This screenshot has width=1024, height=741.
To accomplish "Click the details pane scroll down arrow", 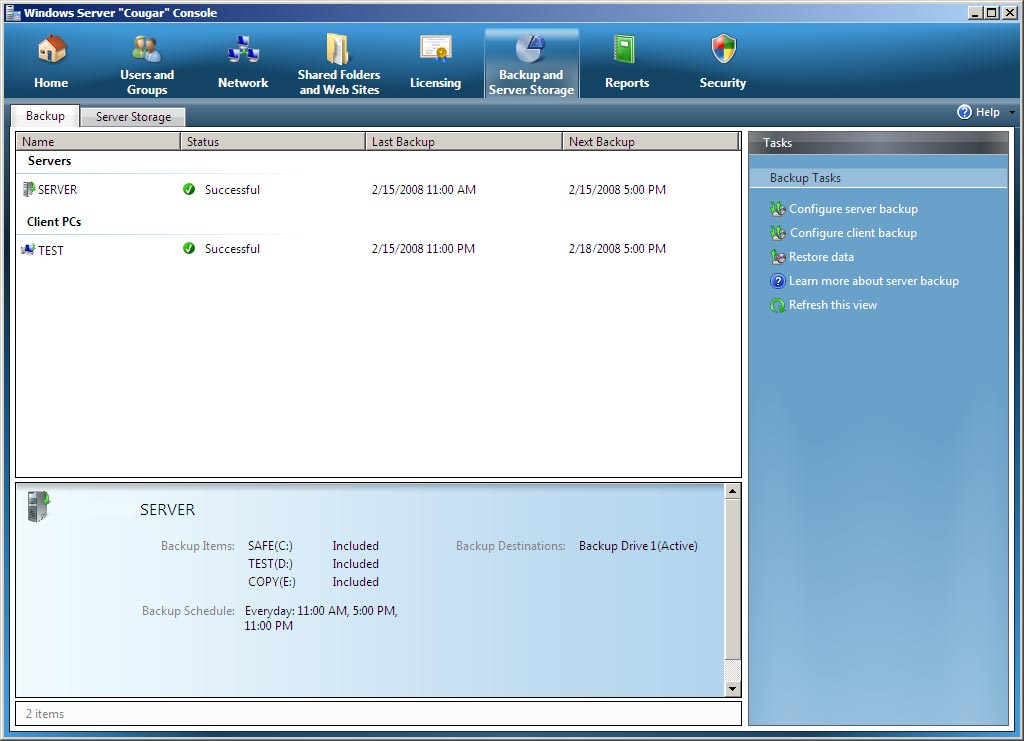I will pos(732,689).
